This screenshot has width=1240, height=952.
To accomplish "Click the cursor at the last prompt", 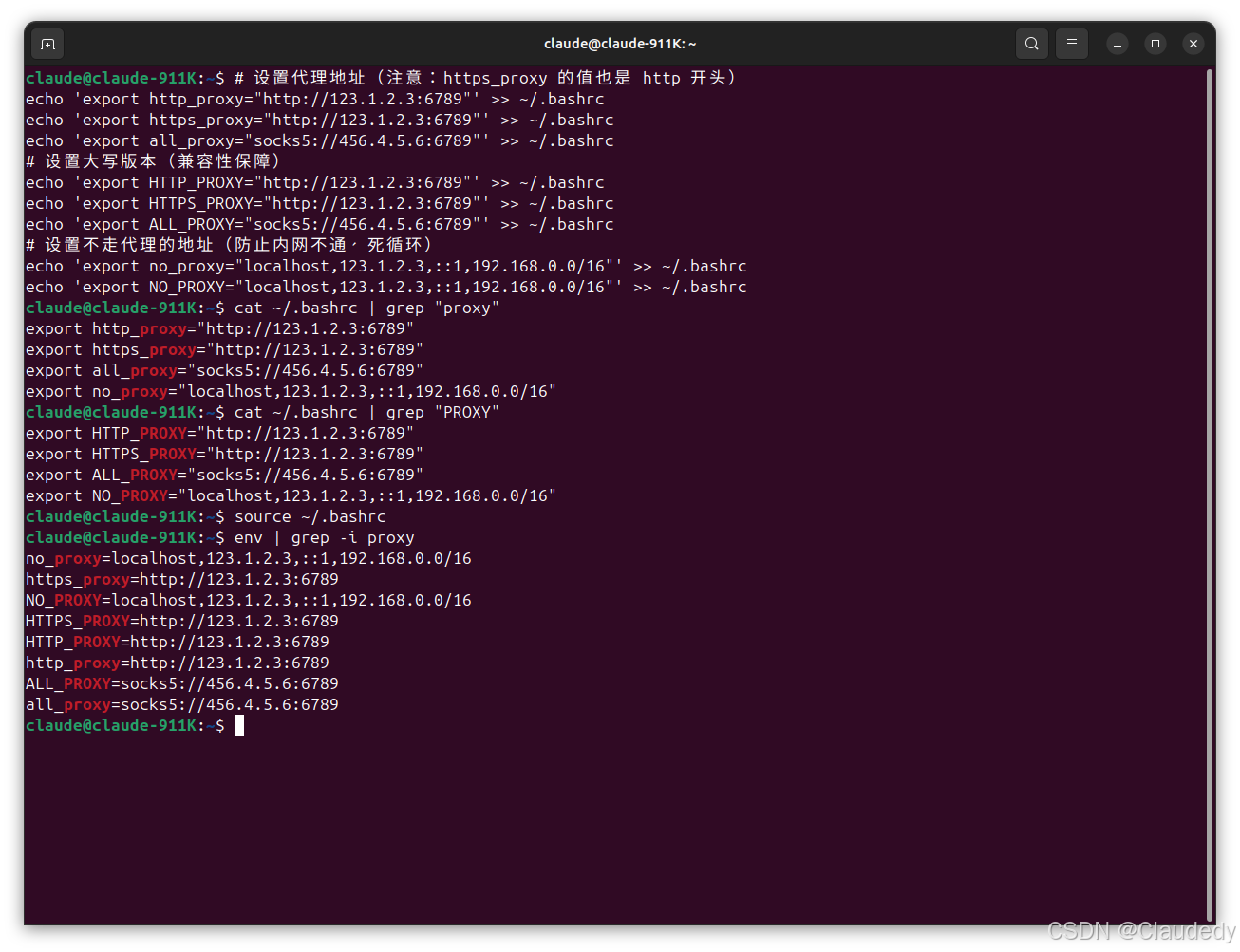I will [239, 725].
